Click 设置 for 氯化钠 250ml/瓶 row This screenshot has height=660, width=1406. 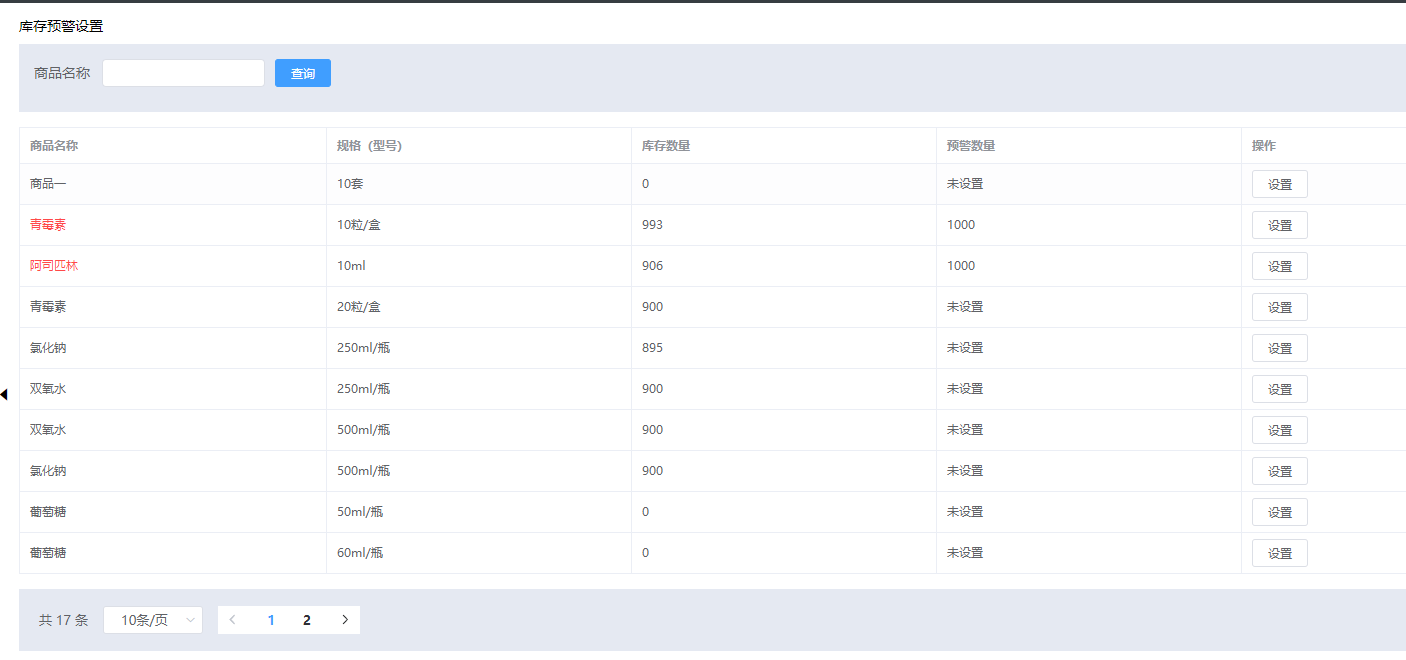coord(1279,348)
